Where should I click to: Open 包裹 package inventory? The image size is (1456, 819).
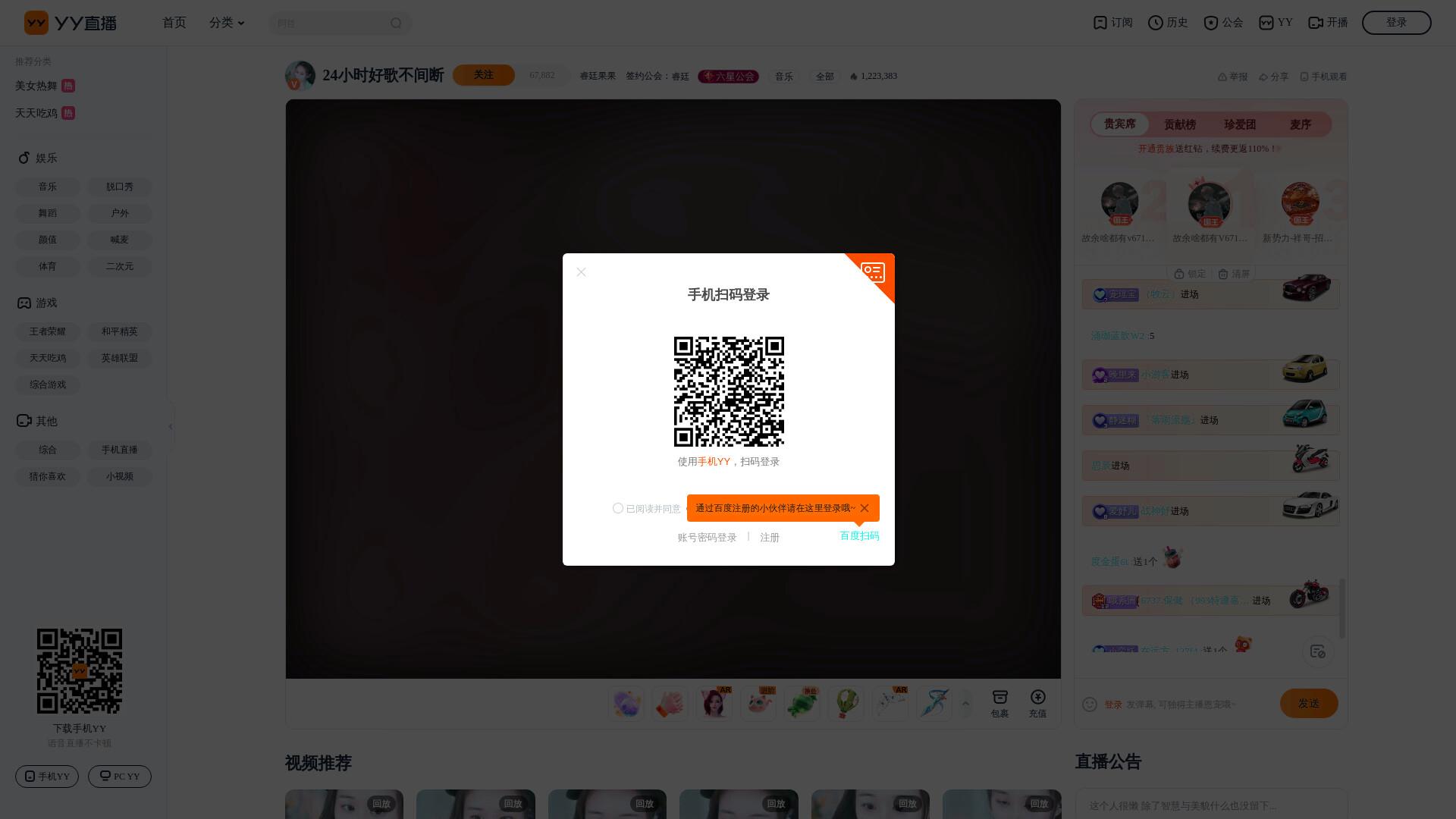click(1000, 704)
